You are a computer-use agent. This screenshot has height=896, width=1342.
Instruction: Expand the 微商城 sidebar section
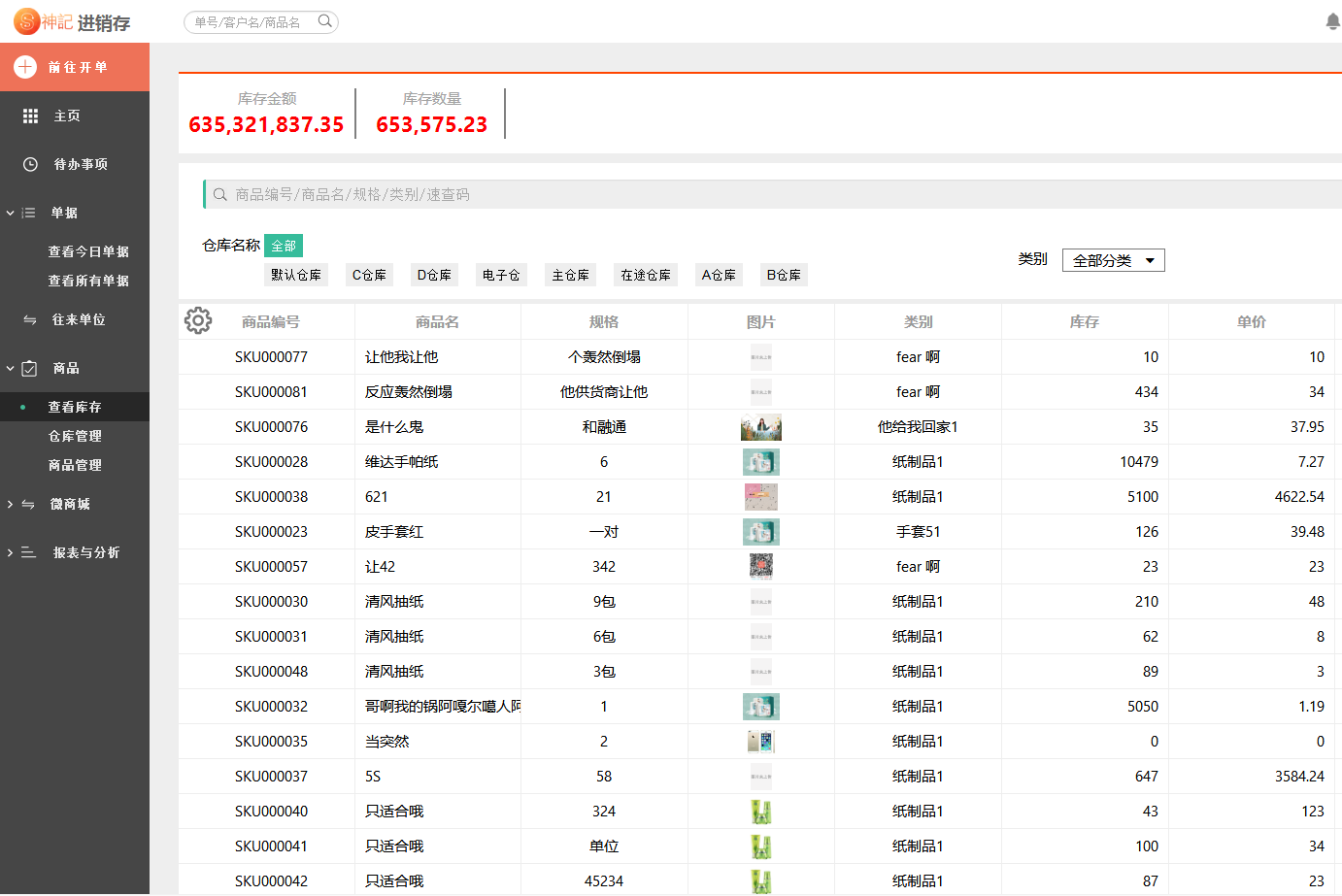pyautogui.click(x=70, y=504)
